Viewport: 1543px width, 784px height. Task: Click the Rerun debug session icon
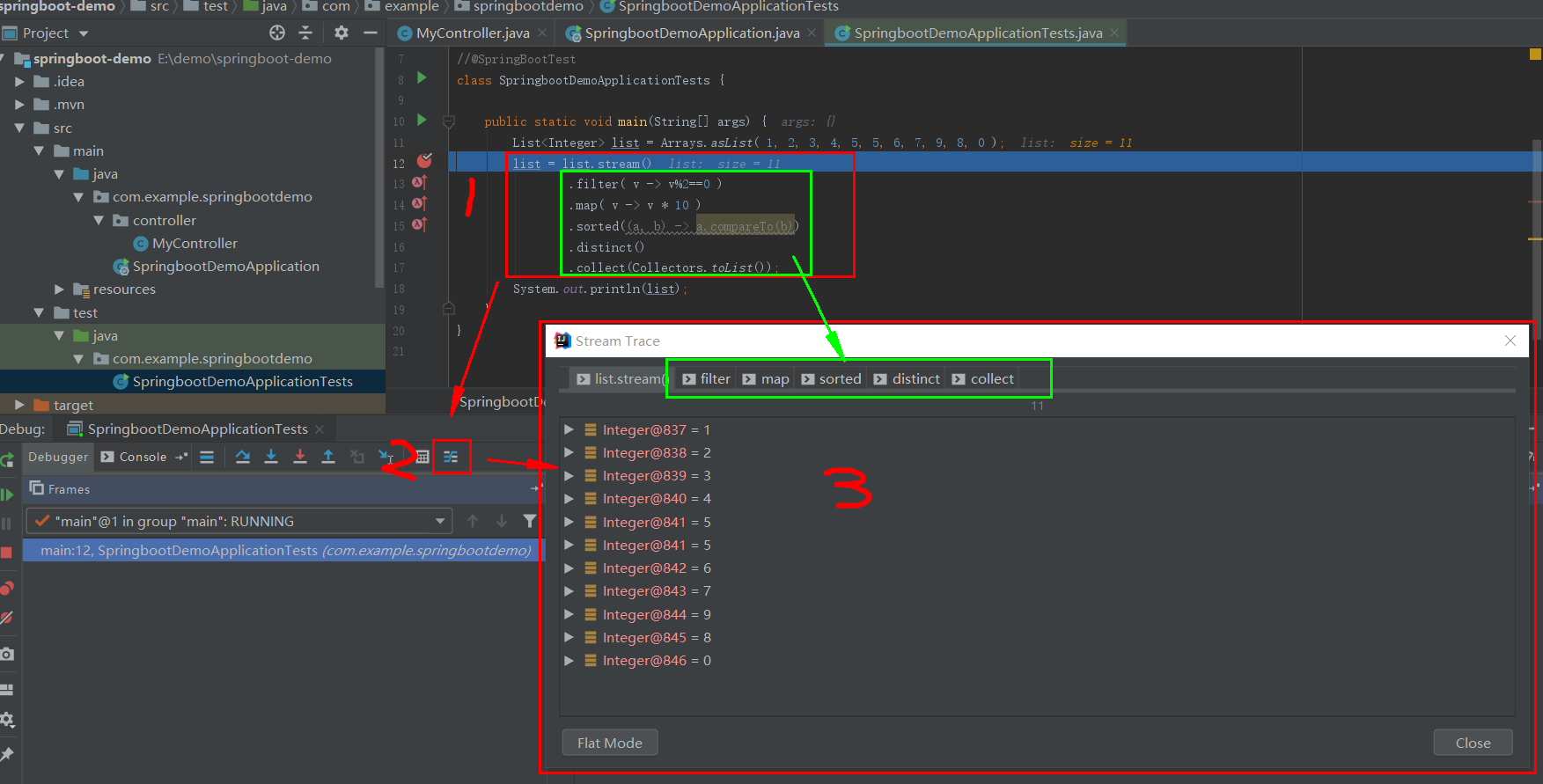point(6,459)
